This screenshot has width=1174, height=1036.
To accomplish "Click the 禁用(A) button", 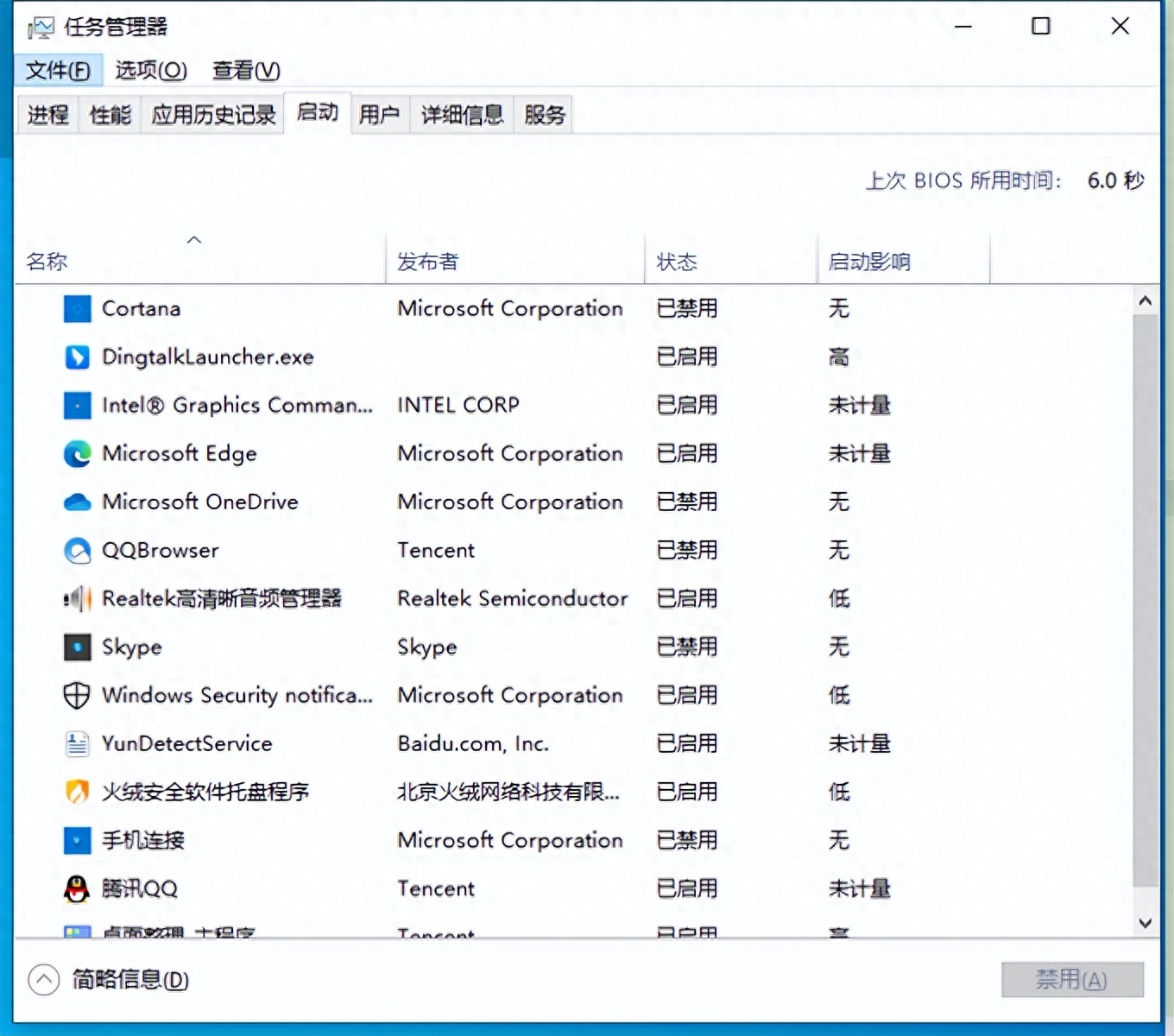I will coord(1072,980).
